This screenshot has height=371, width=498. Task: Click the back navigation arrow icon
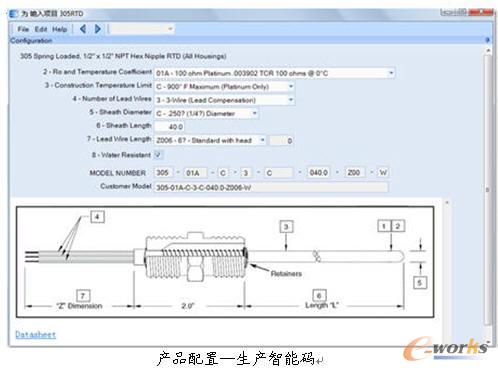point(83,29)
